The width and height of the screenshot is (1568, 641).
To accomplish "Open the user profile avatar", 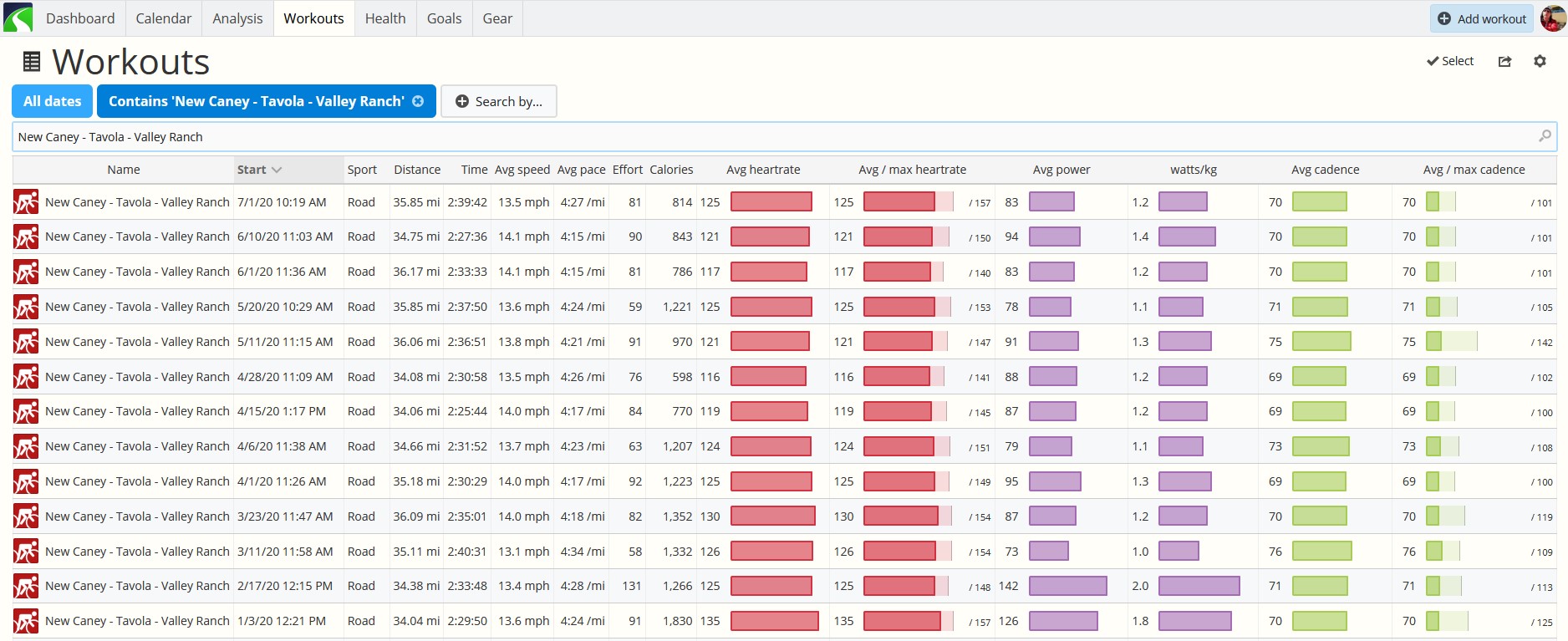I will [1552, 18].
